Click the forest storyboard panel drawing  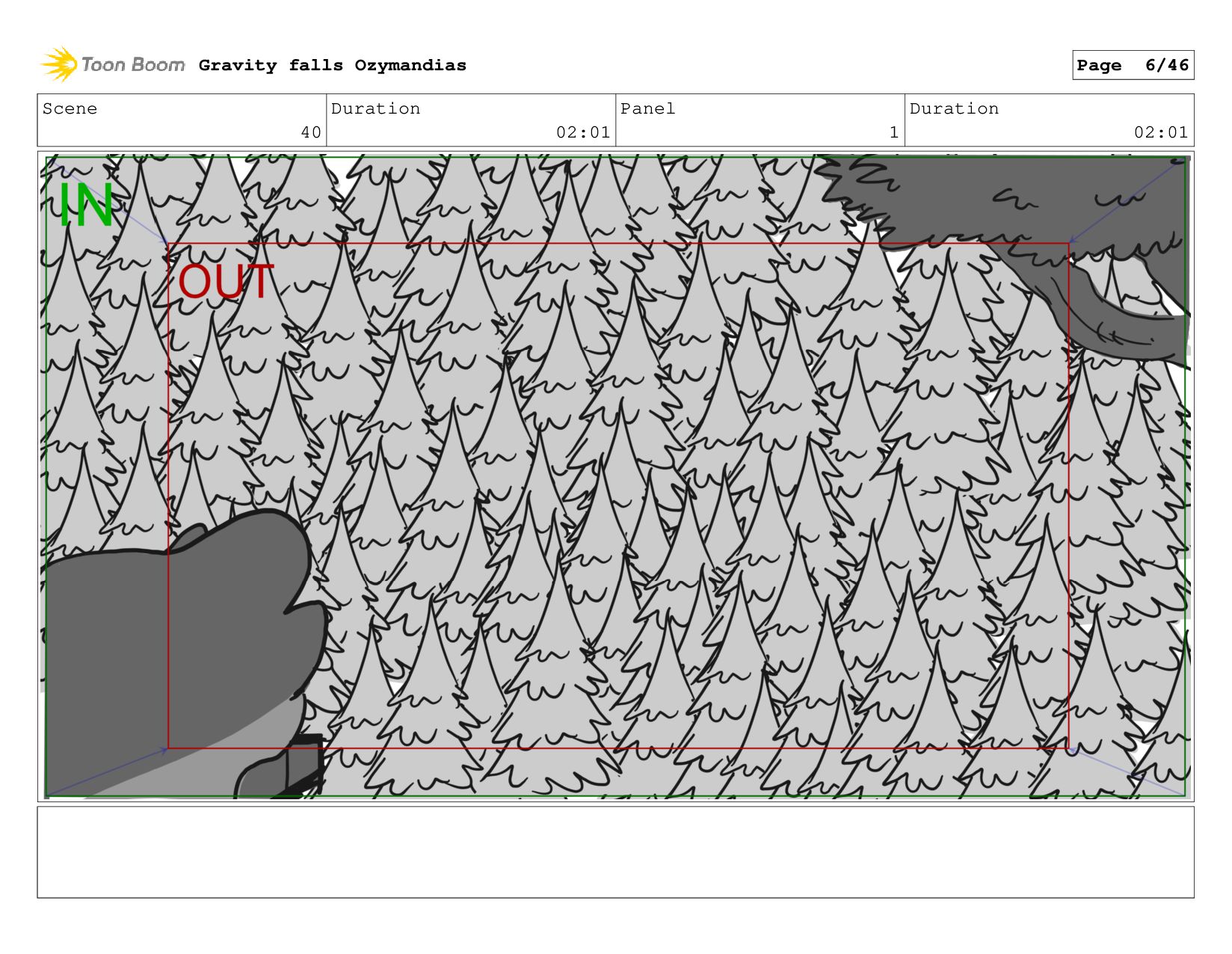click(616, 476)
